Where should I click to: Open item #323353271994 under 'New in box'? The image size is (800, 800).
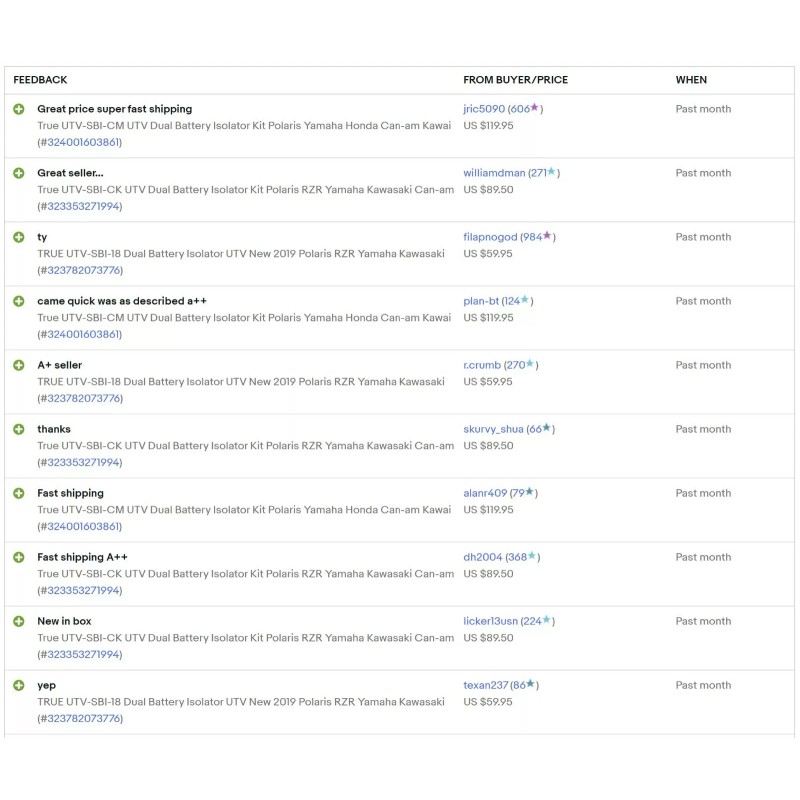click(84, 655)
